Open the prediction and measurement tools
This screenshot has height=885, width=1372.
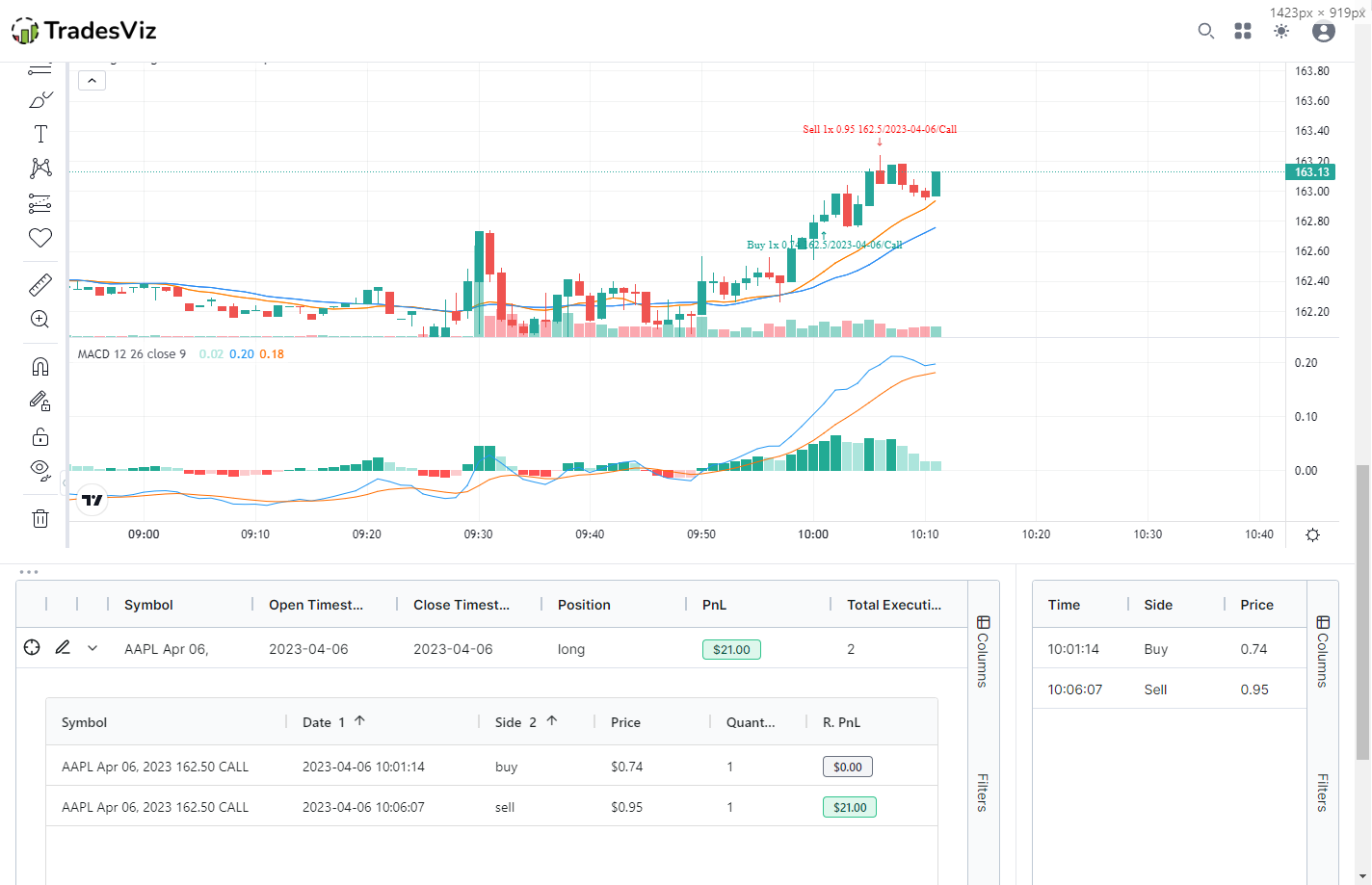(x=40, y=203)
